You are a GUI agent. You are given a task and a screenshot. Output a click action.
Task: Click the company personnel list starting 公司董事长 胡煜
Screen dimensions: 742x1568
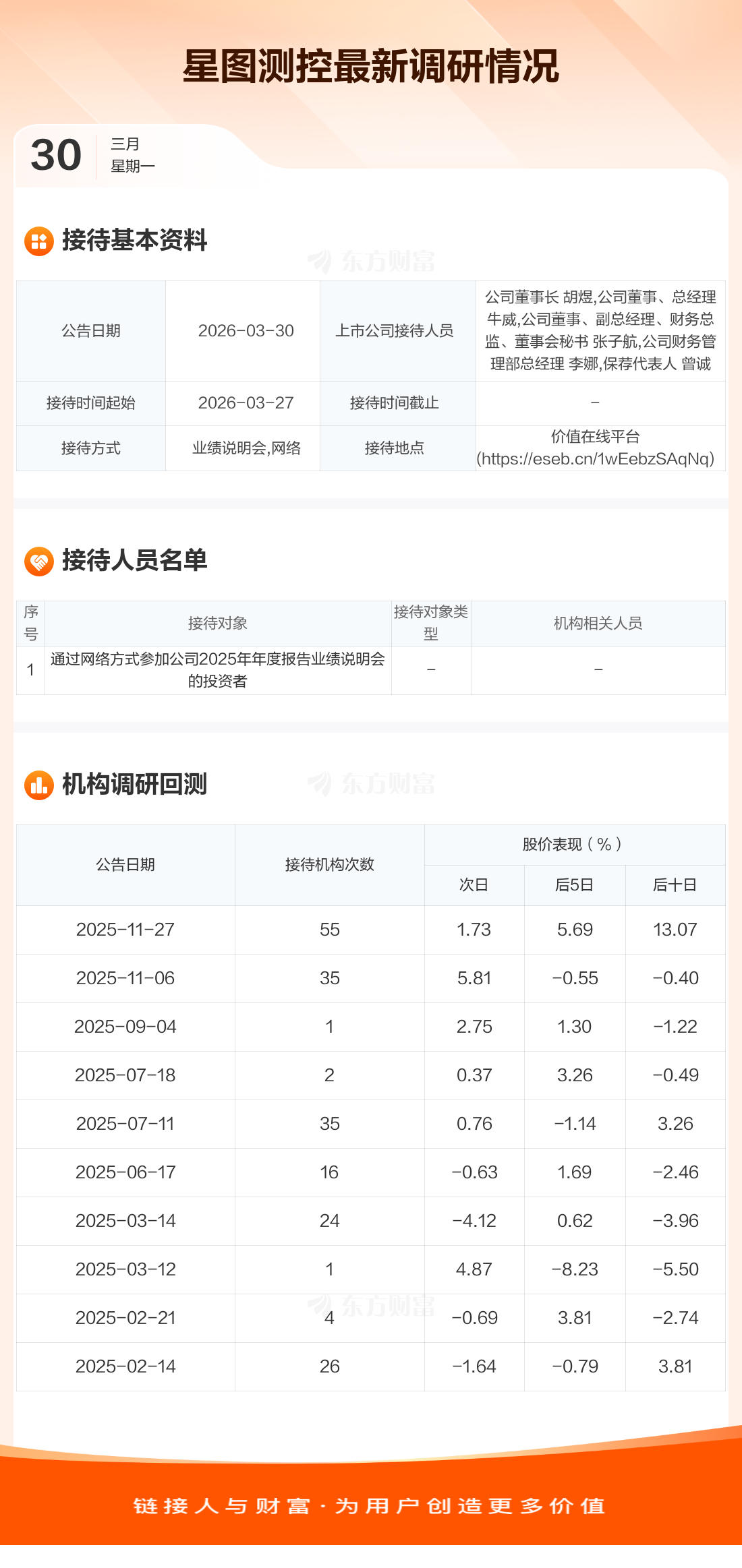(x=600, y=330)
